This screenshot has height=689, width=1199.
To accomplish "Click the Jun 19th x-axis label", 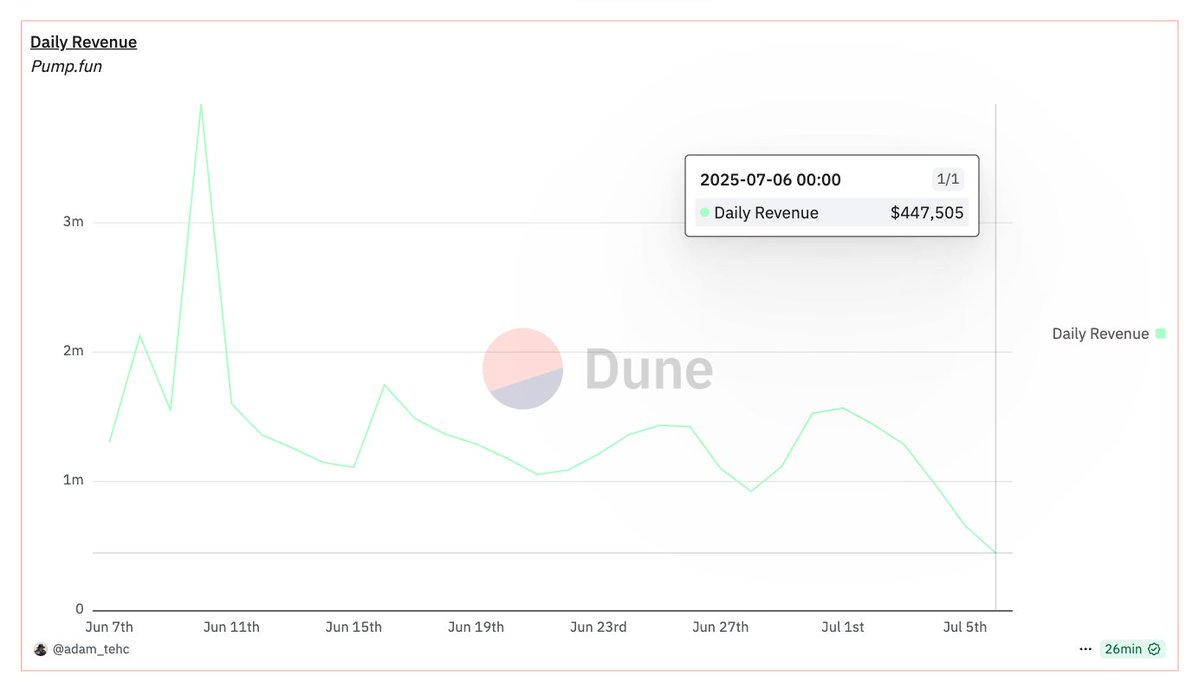I will (x=476, y=627).
